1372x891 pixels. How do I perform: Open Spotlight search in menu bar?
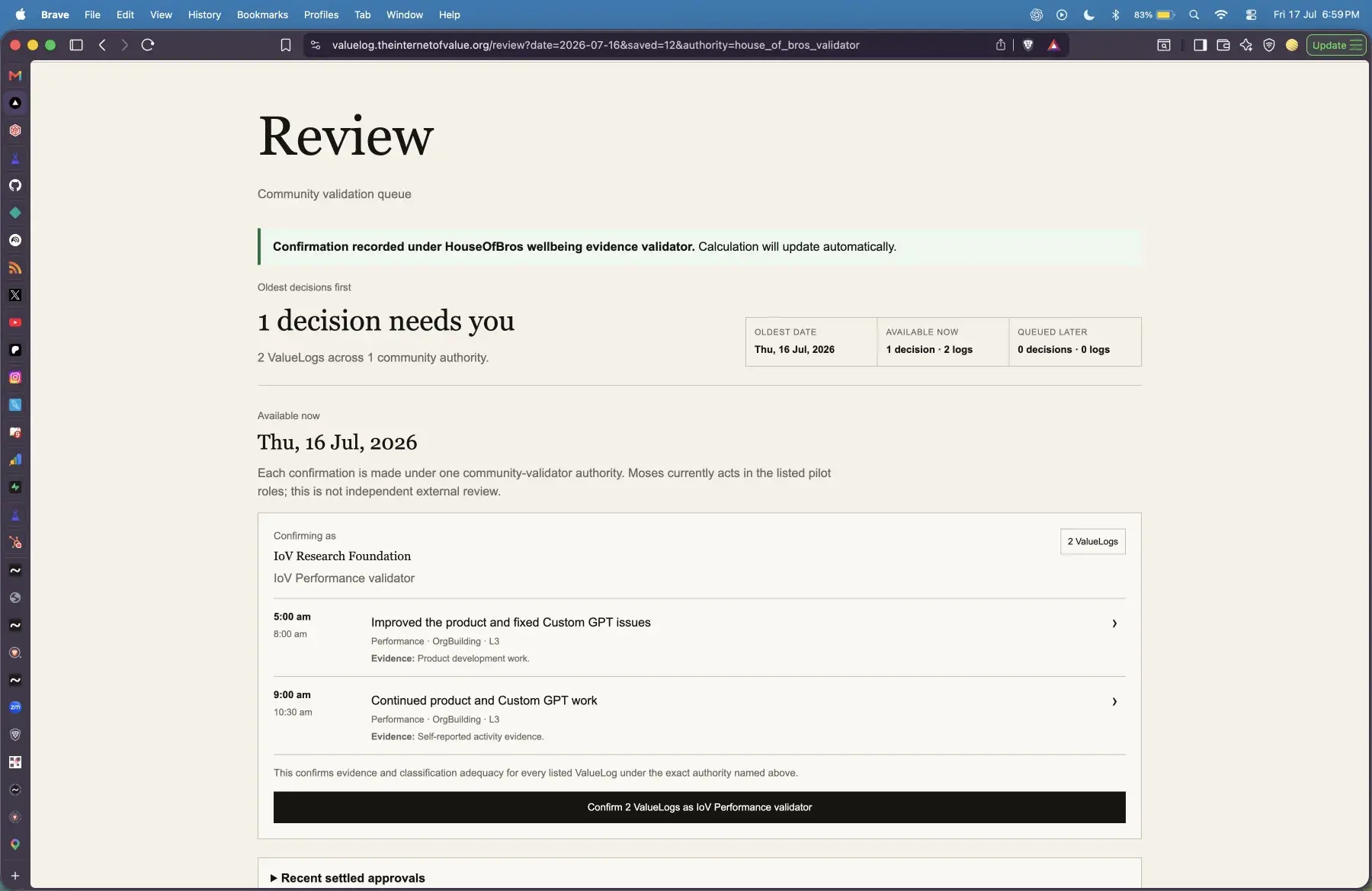[1194, 14]
